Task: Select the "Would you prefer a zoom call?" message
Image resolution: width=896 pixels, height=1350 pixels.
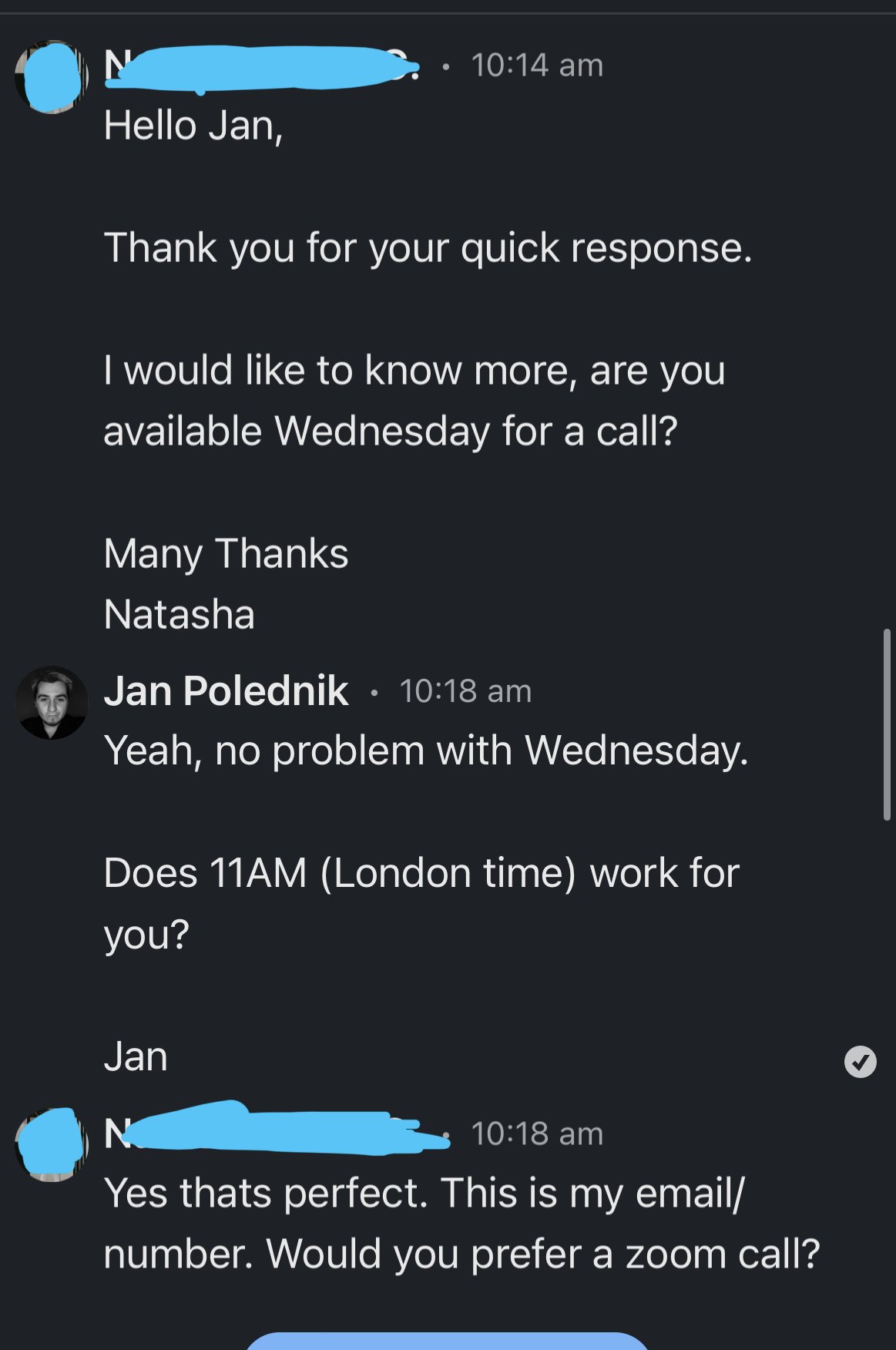Action: [543, 1254]
